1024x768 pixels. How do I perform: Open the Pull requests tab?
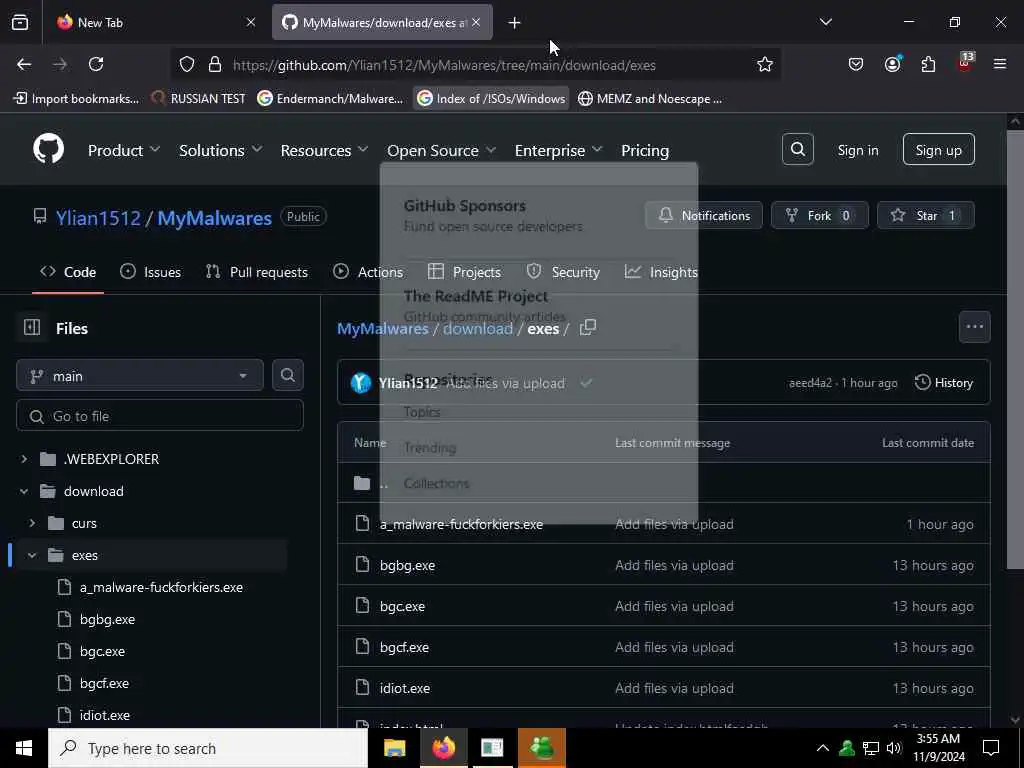[x=257, y=272]
